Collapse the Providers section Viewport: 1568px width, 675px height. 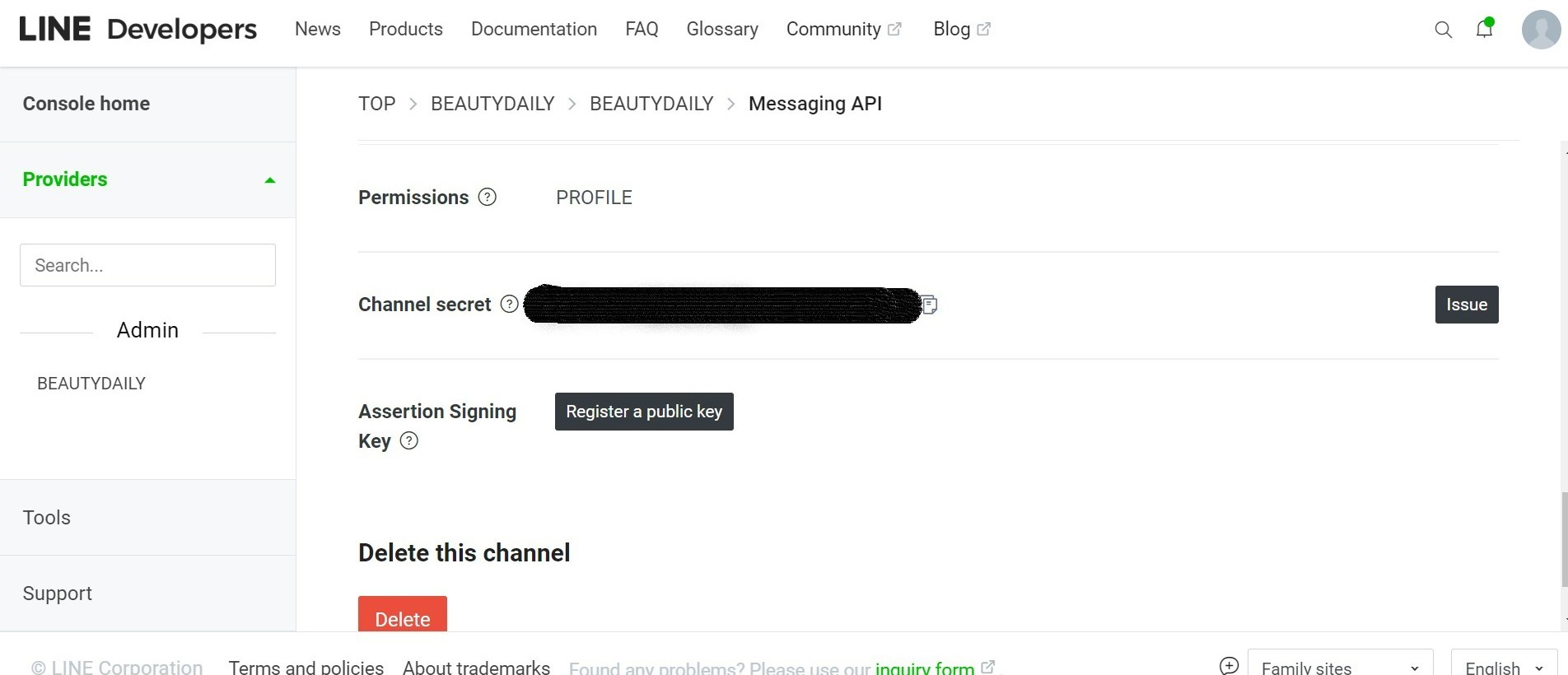[x=269, y=180]
